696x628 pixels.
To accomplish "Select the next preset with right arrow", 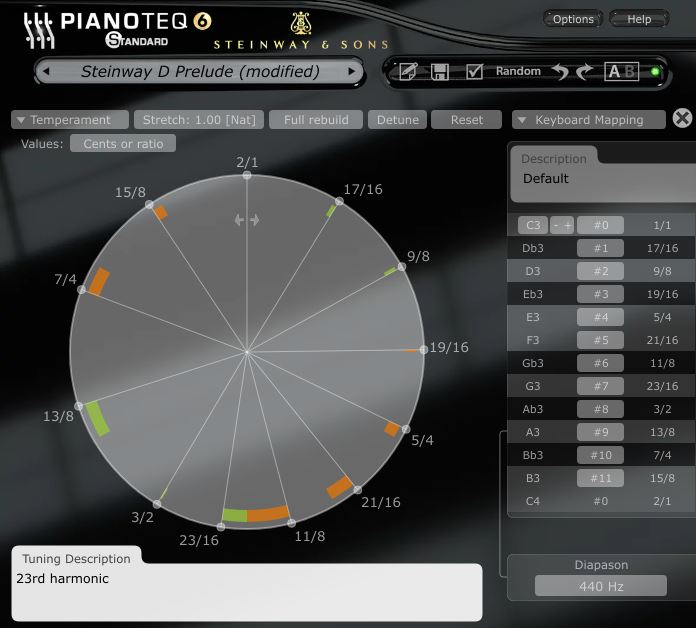I will (x=352, y=71).
